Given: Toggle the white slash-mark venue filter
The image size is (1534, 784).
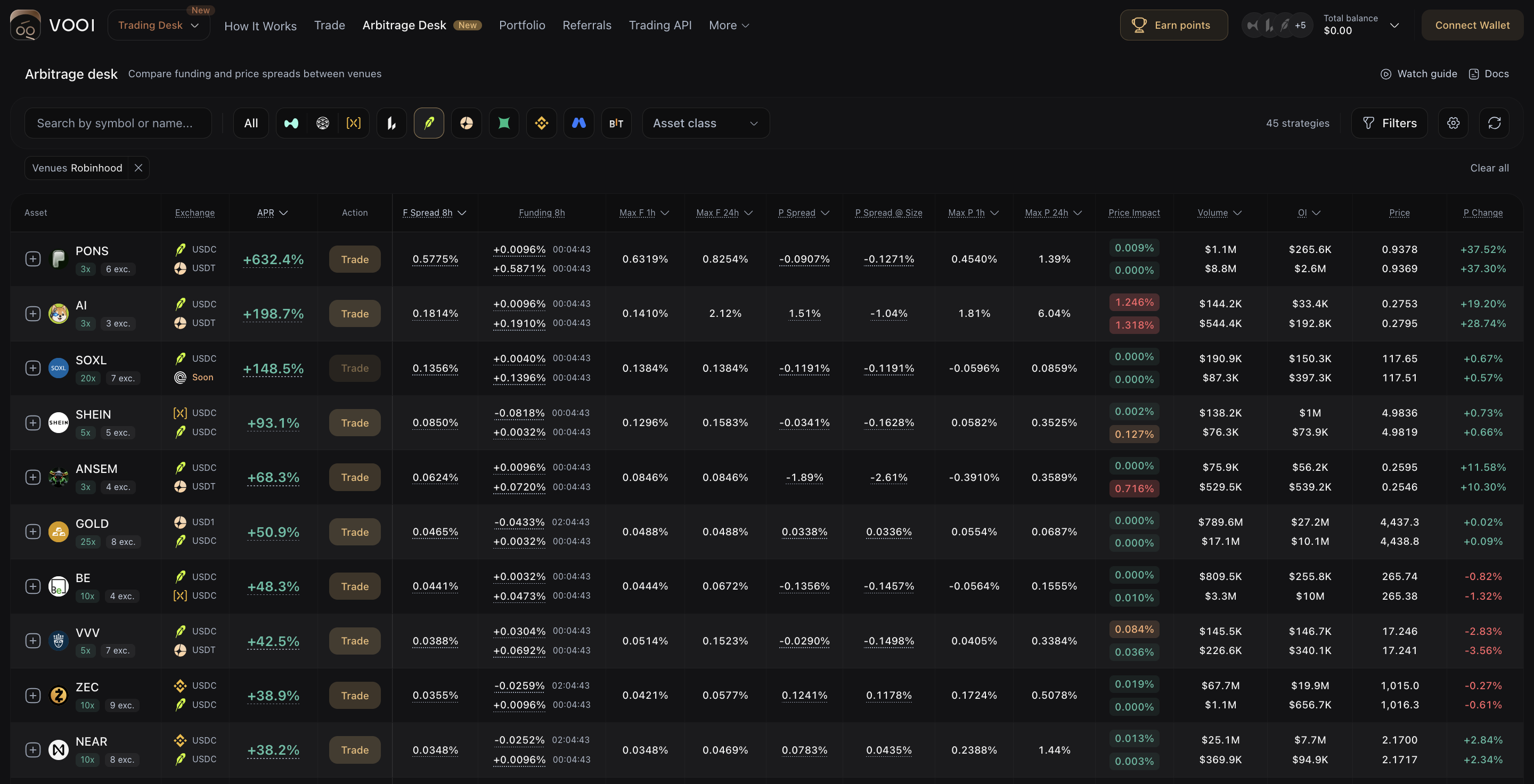Looking at the screenshot, I should pos(392,123).
